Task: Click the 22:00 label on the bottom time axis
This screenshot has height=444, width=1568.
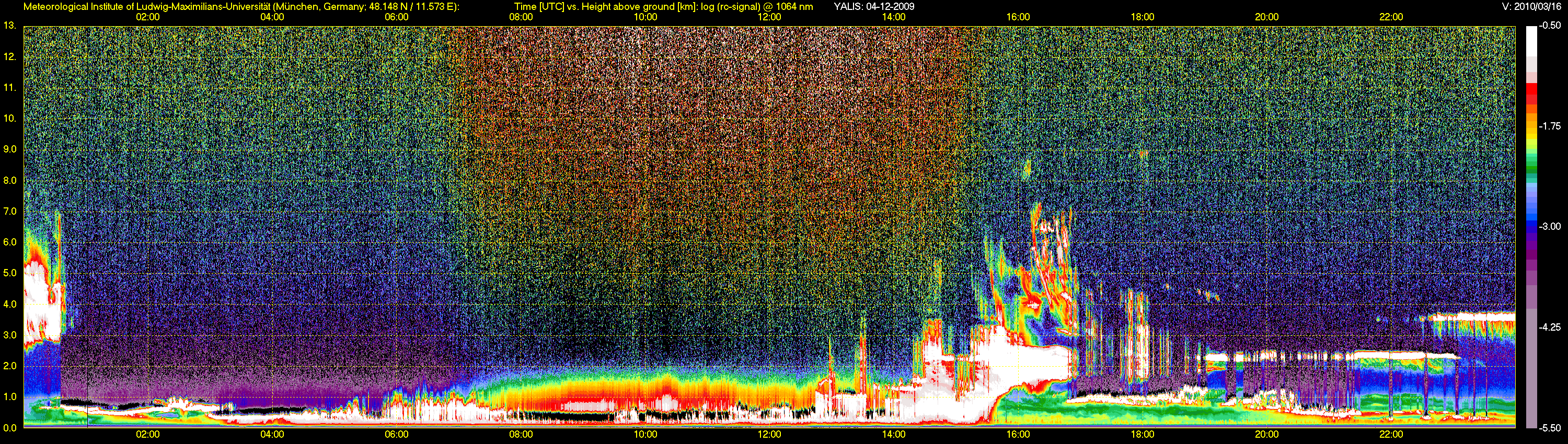Action: [1391, 435]
